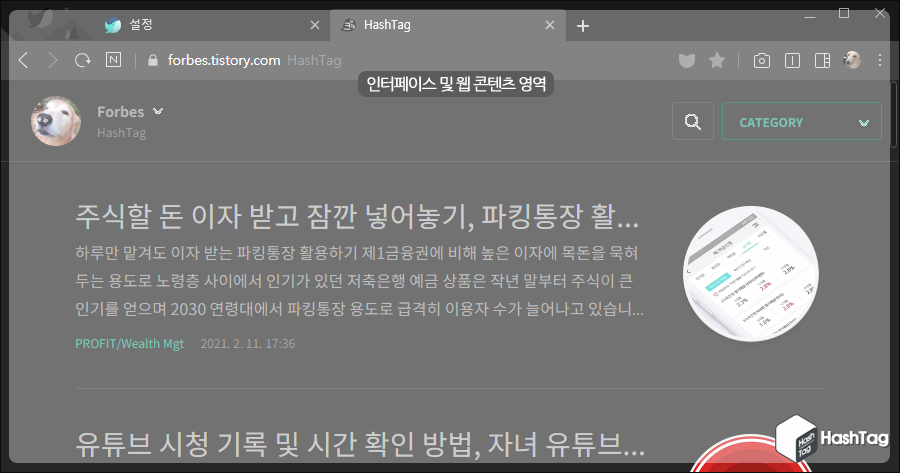Click the date 2021. 2. 11. 17:36
The width and height of the screenshot is (900, 473).
tap(247, 344)
